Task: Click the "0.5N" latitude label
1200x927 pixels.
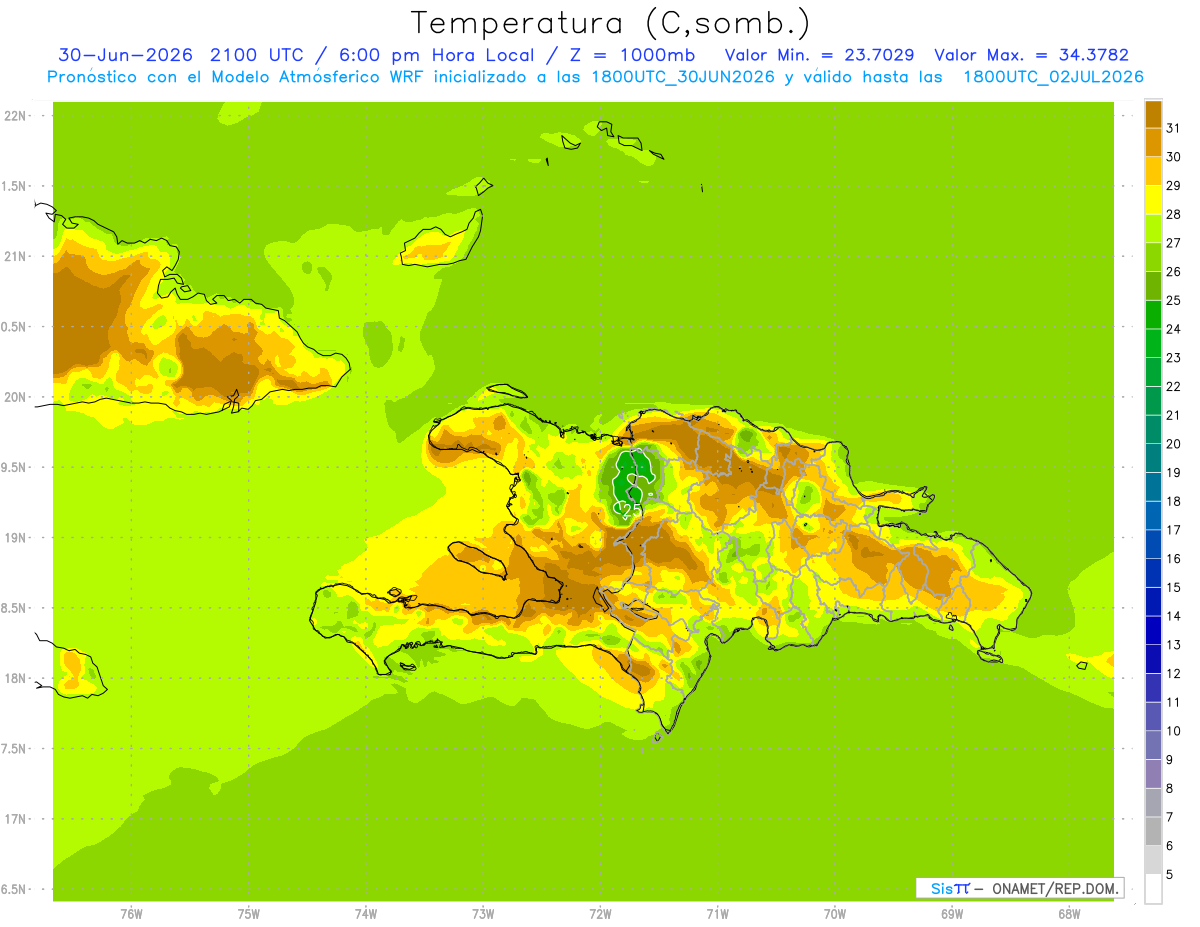Action: (x=13, y=327)
